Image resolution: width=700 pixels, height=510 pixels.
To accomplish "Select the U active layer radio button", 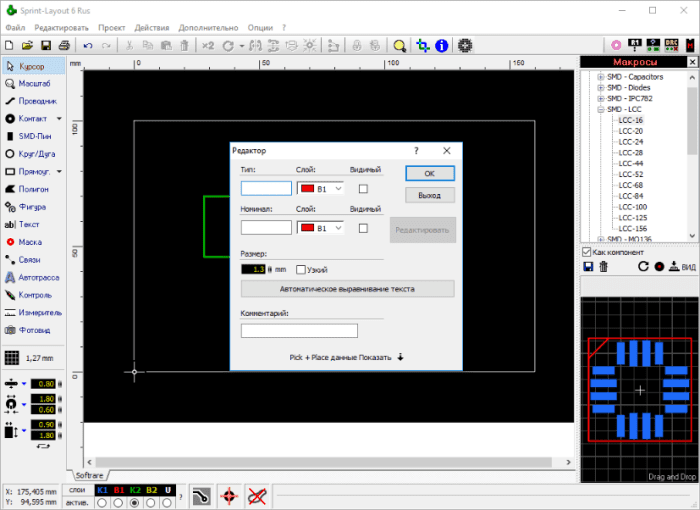I will [167, 503].
